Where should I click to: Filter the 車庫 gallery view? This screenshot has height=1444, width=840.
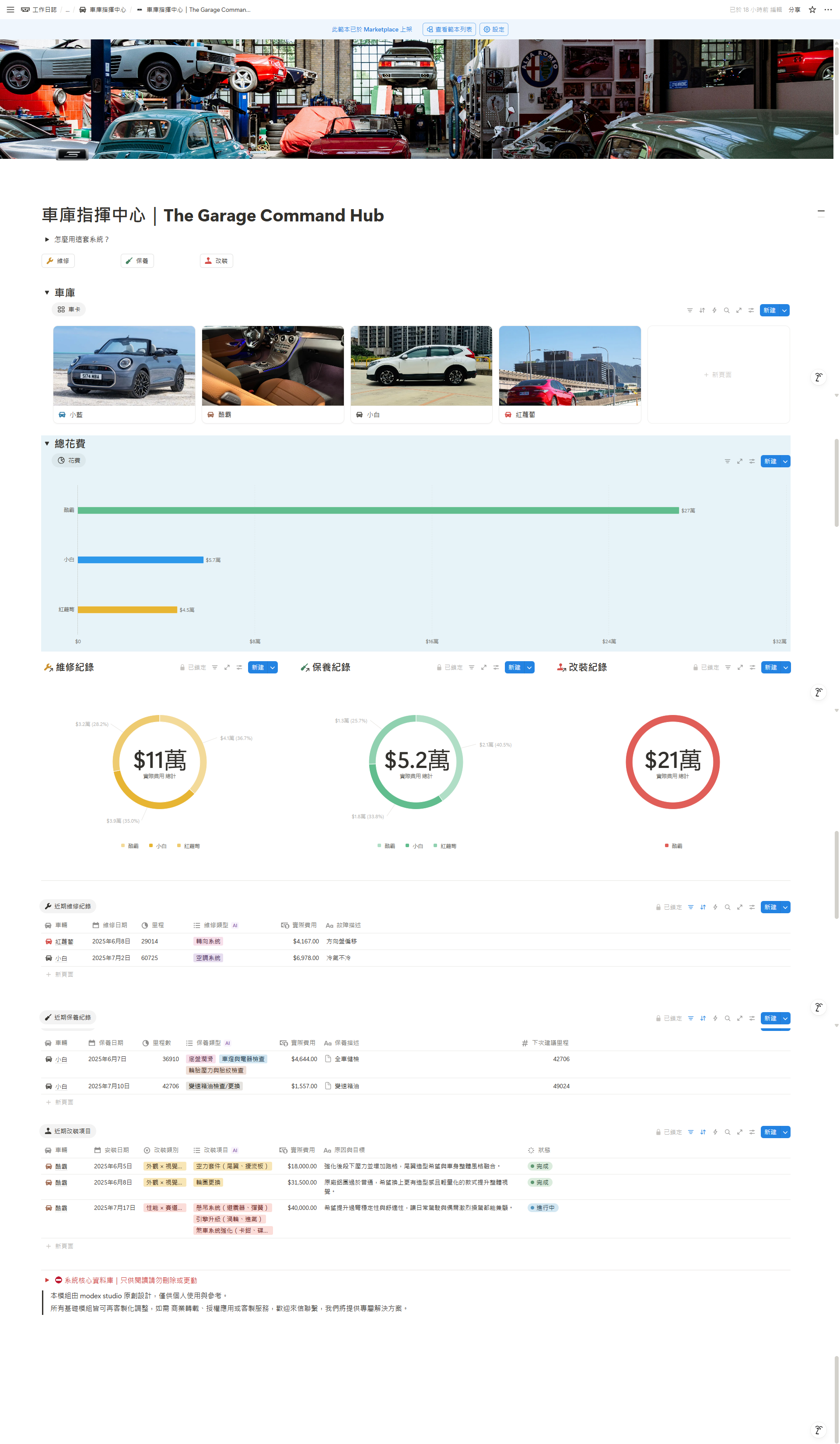click(x=690, y=310)
